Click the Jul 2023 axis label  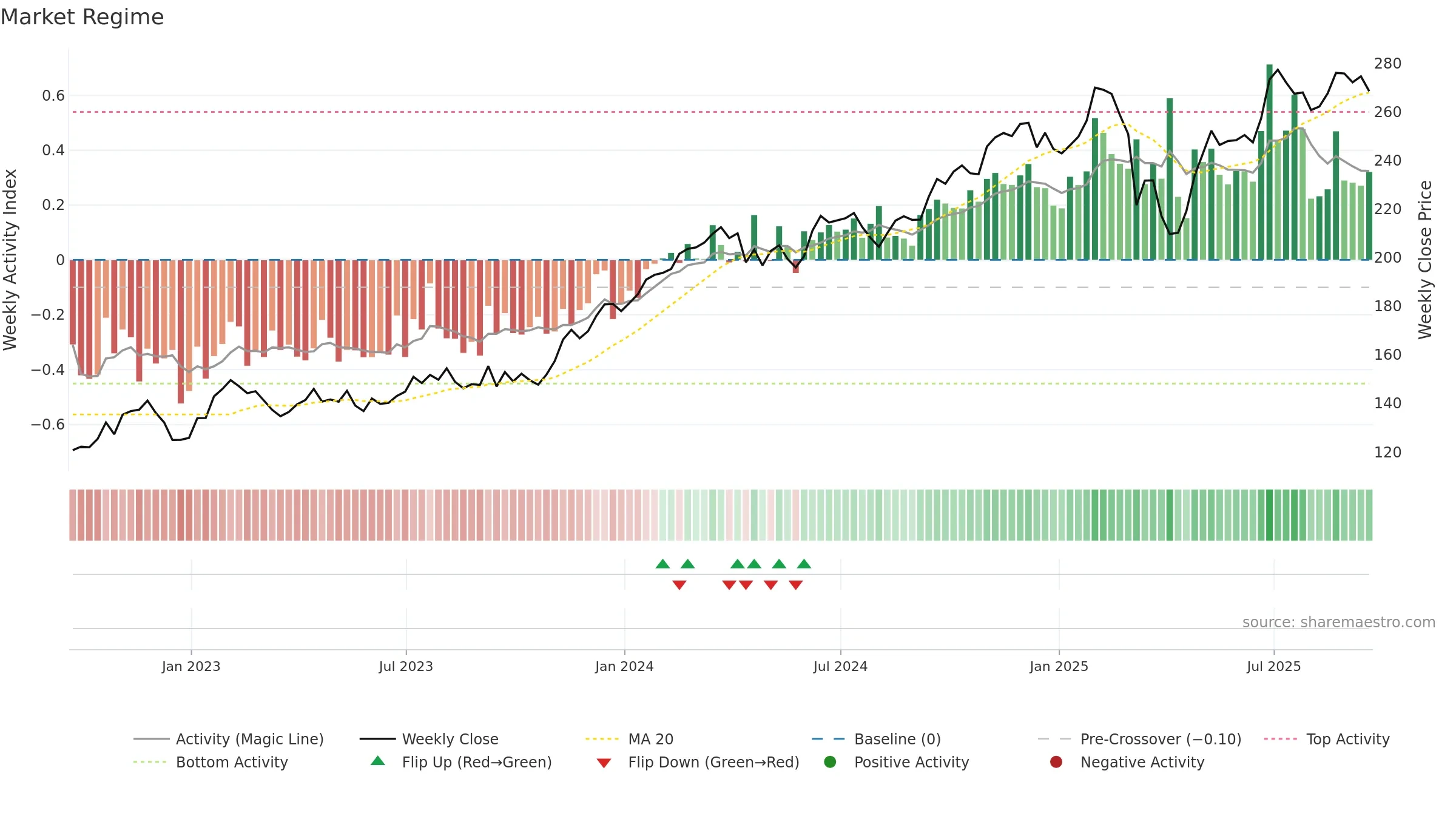406,667
